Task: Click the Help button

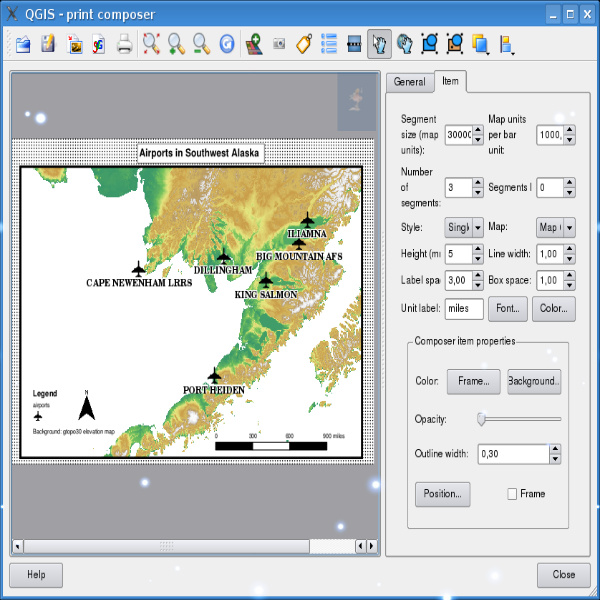Action: coord(36,575)
